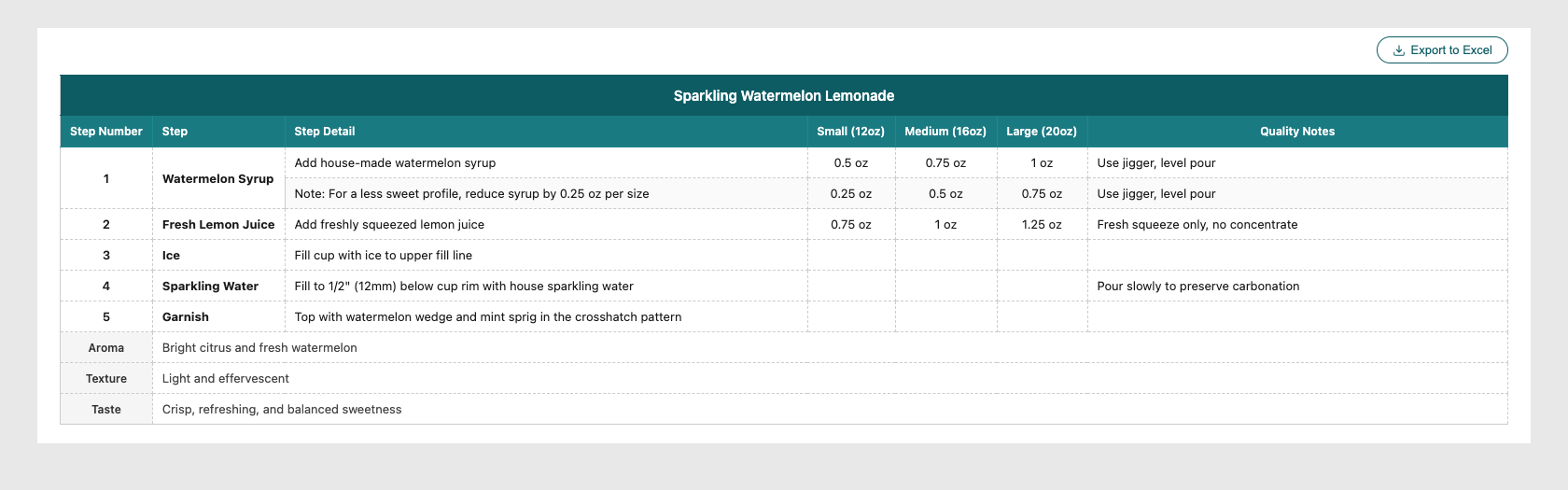The image size is (1568, 490).
Task: Click the Large (20oz) column header
Action: pos(1042,132)
